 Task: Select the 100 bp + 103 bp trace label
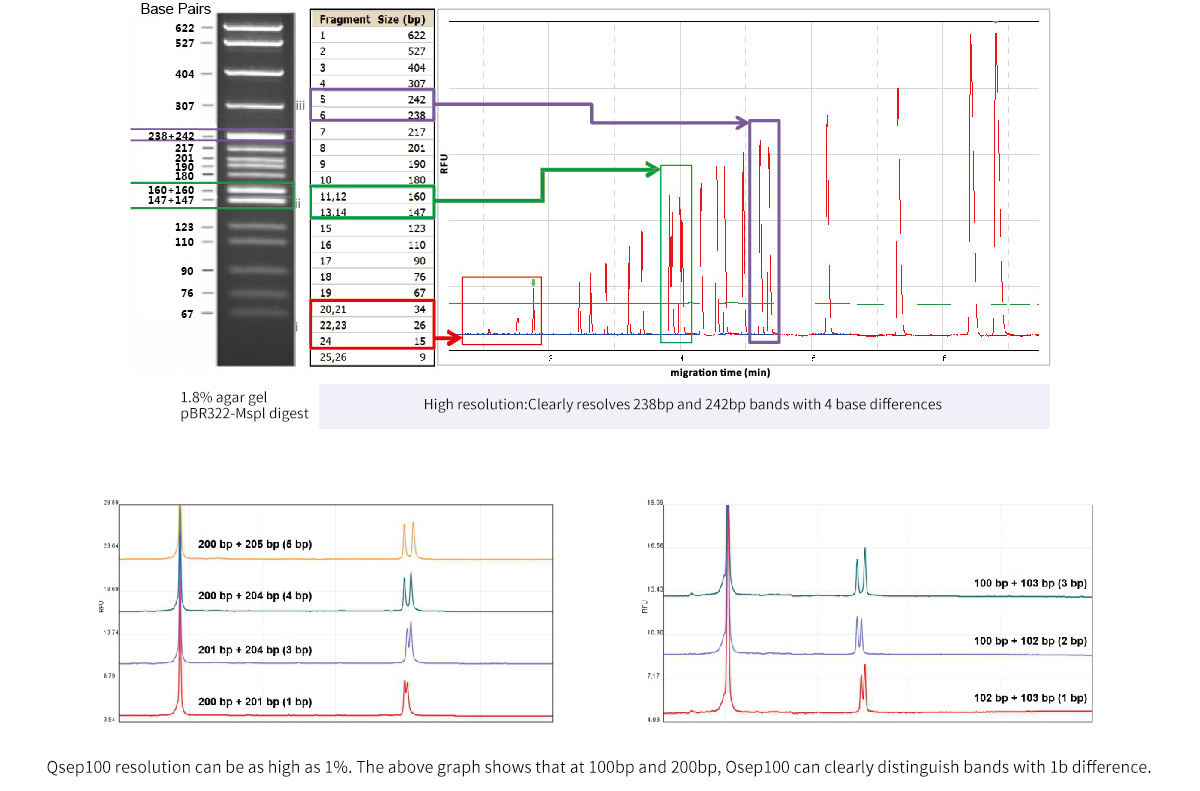click(1030, 582)
